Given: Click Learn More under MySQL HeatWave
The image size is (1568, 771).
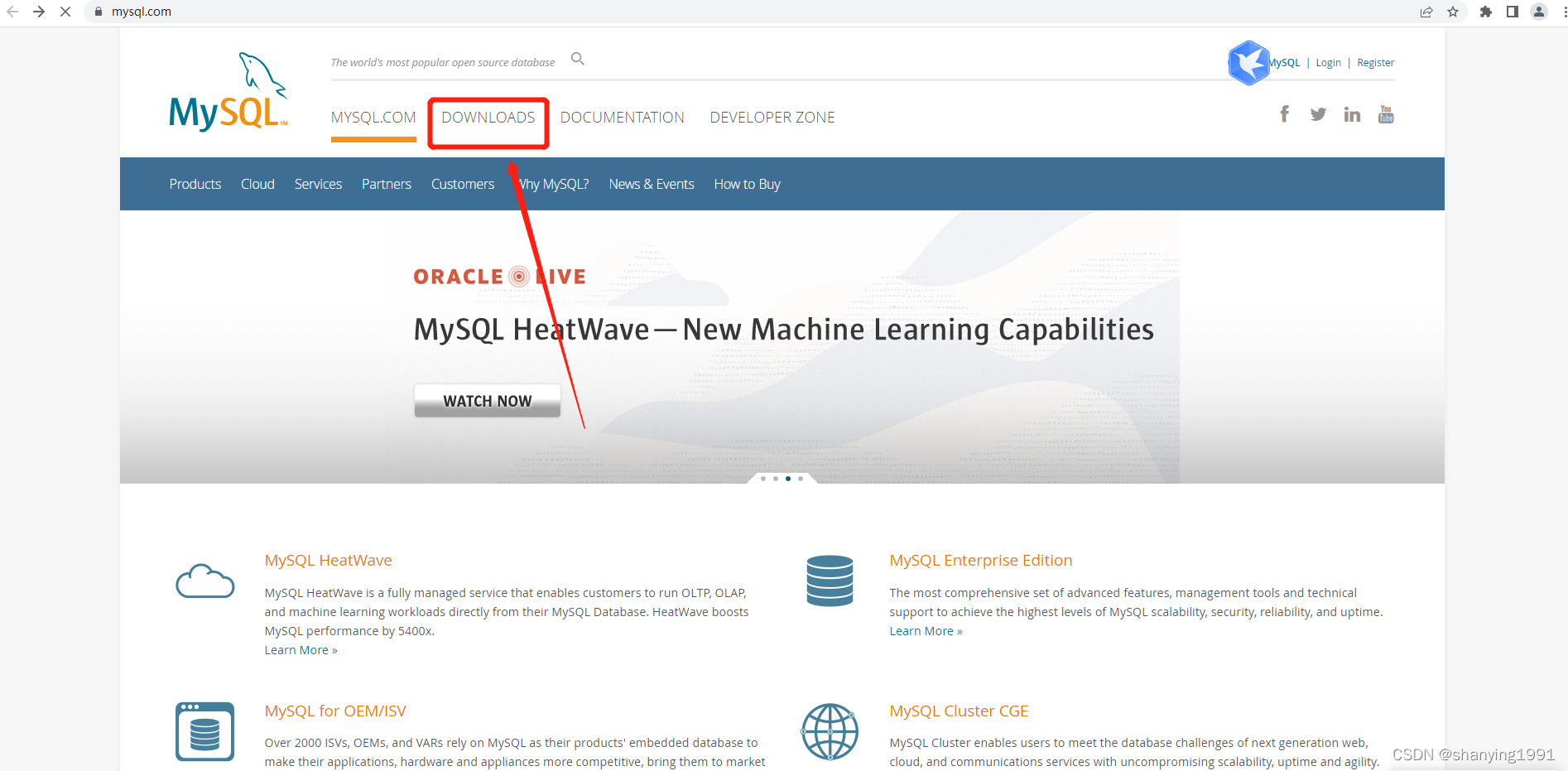Looking at the screenshot, I should click(301, 650).
